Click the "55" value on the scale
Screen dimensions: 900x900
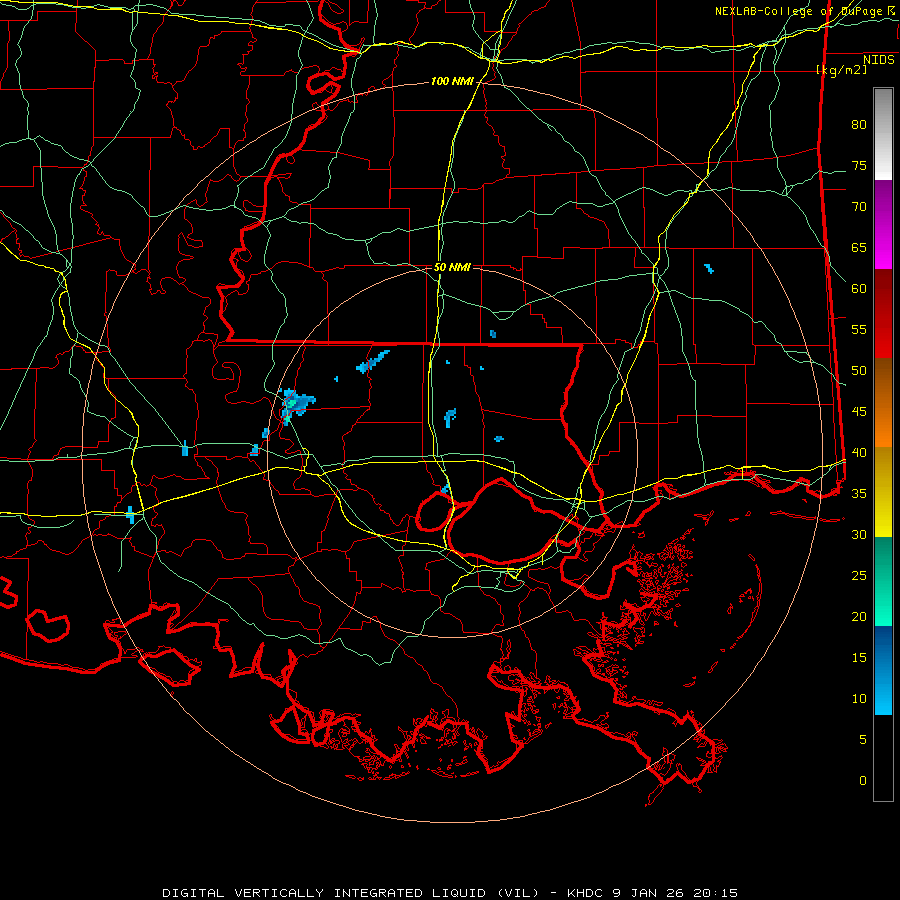[x=859, y=329]
